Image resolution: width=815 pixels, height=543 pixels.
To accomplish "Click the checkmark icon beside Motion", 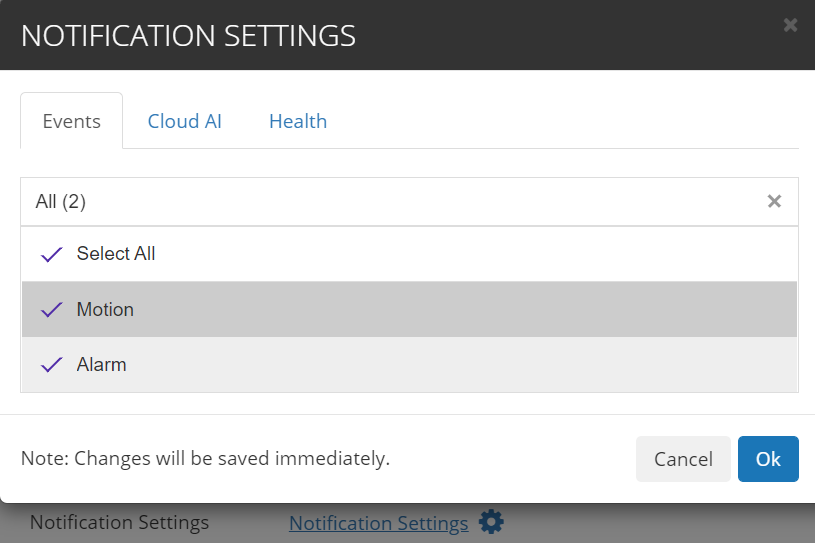I will coord(52,310).
